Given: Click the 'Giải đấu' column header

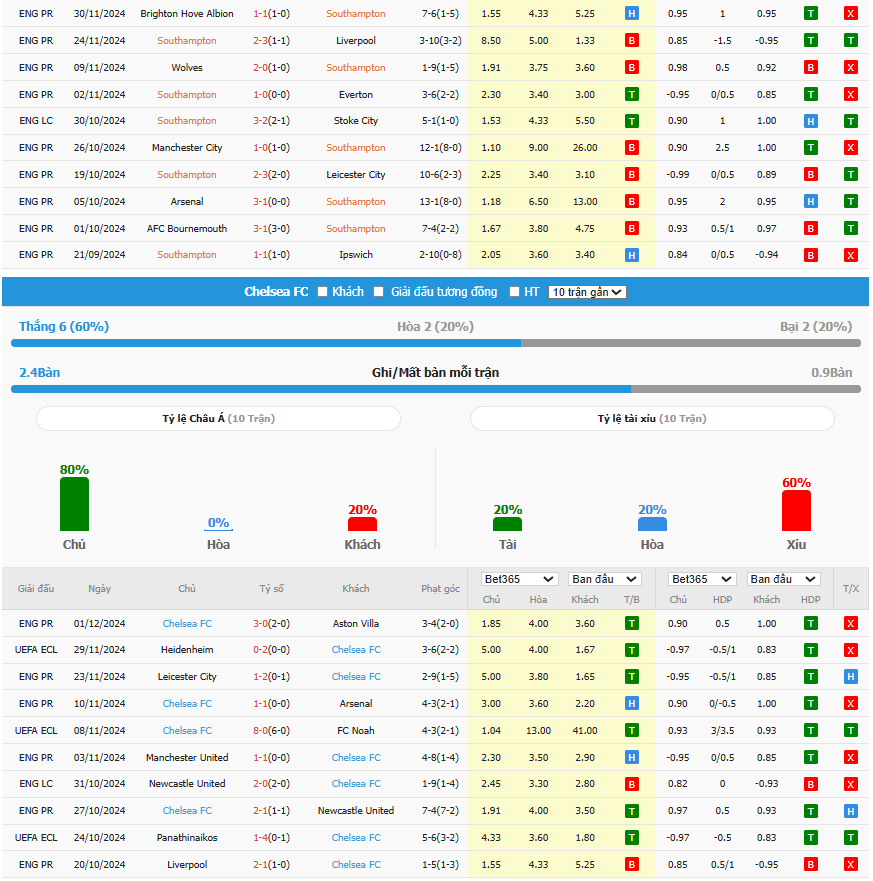Looking at the screenshot, I should (36, 589).
